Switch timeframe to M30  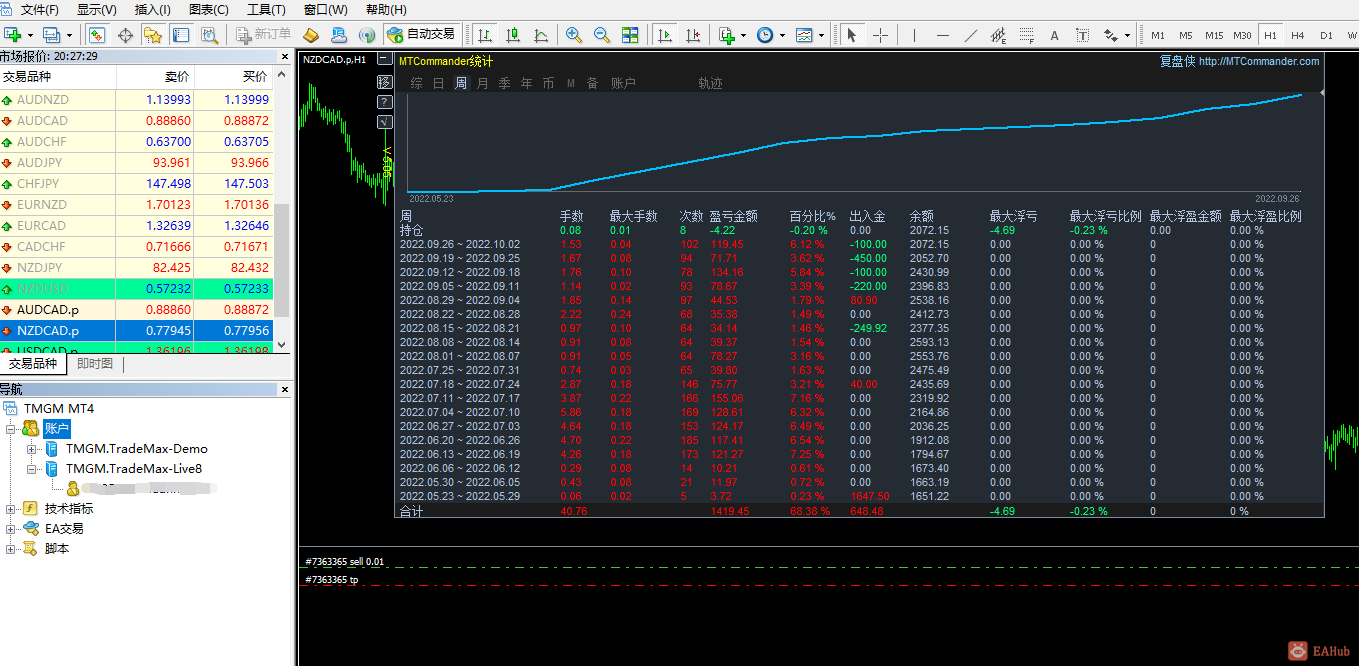1242,35
